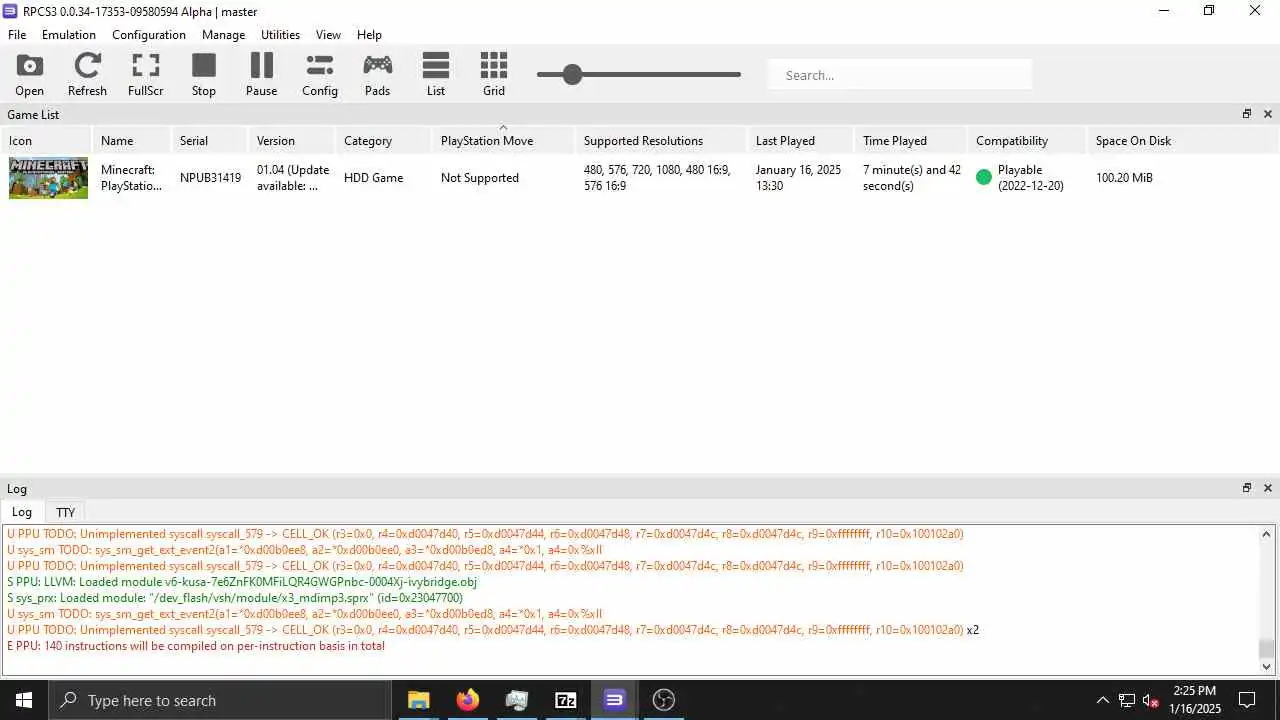1280x720 pixels.
Task: Sort by the Name column header
Action: (x=132, y=141)
